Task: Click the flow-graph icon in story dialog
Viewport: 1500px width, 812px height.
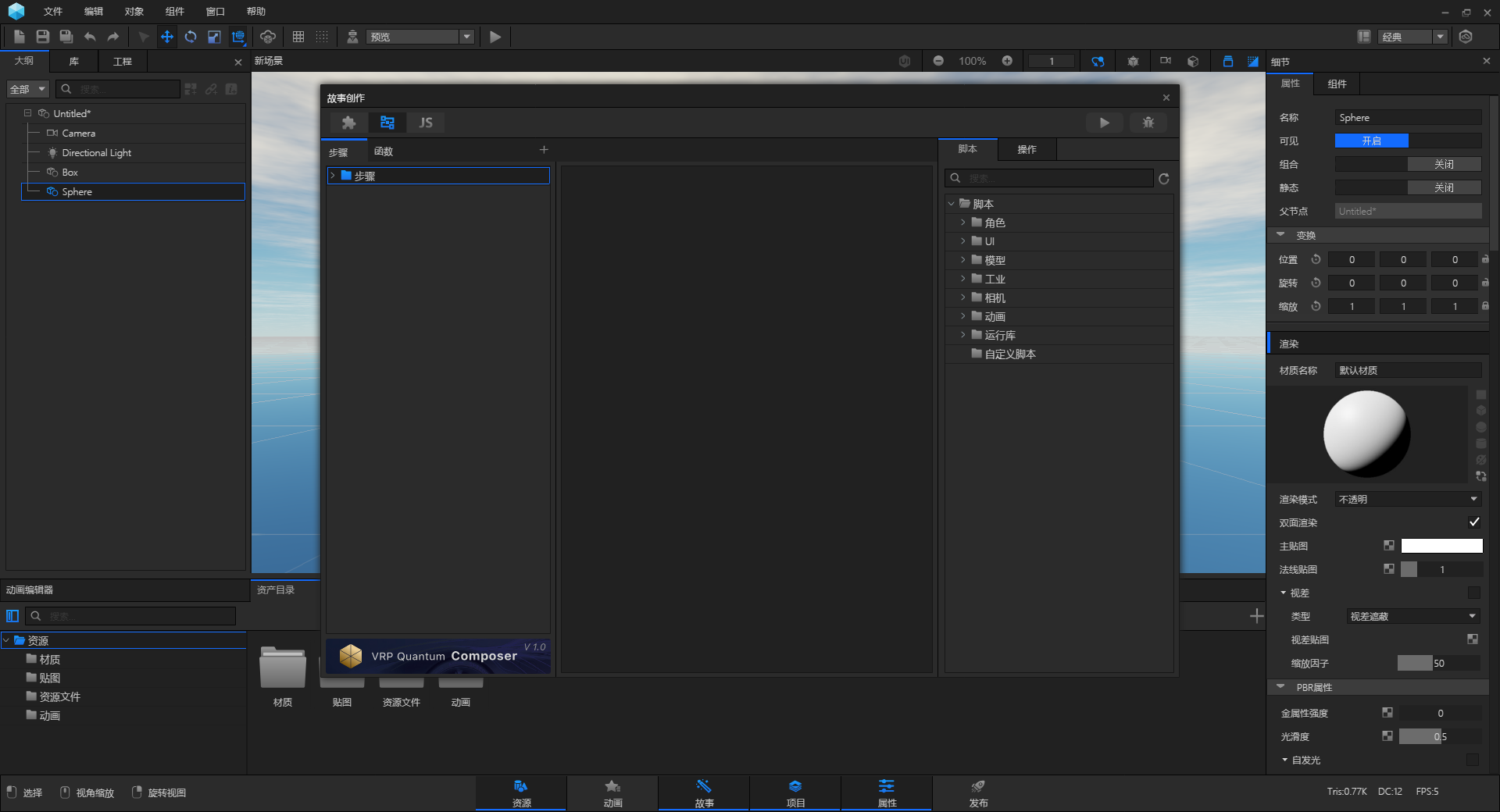Action: click(387, 123)
